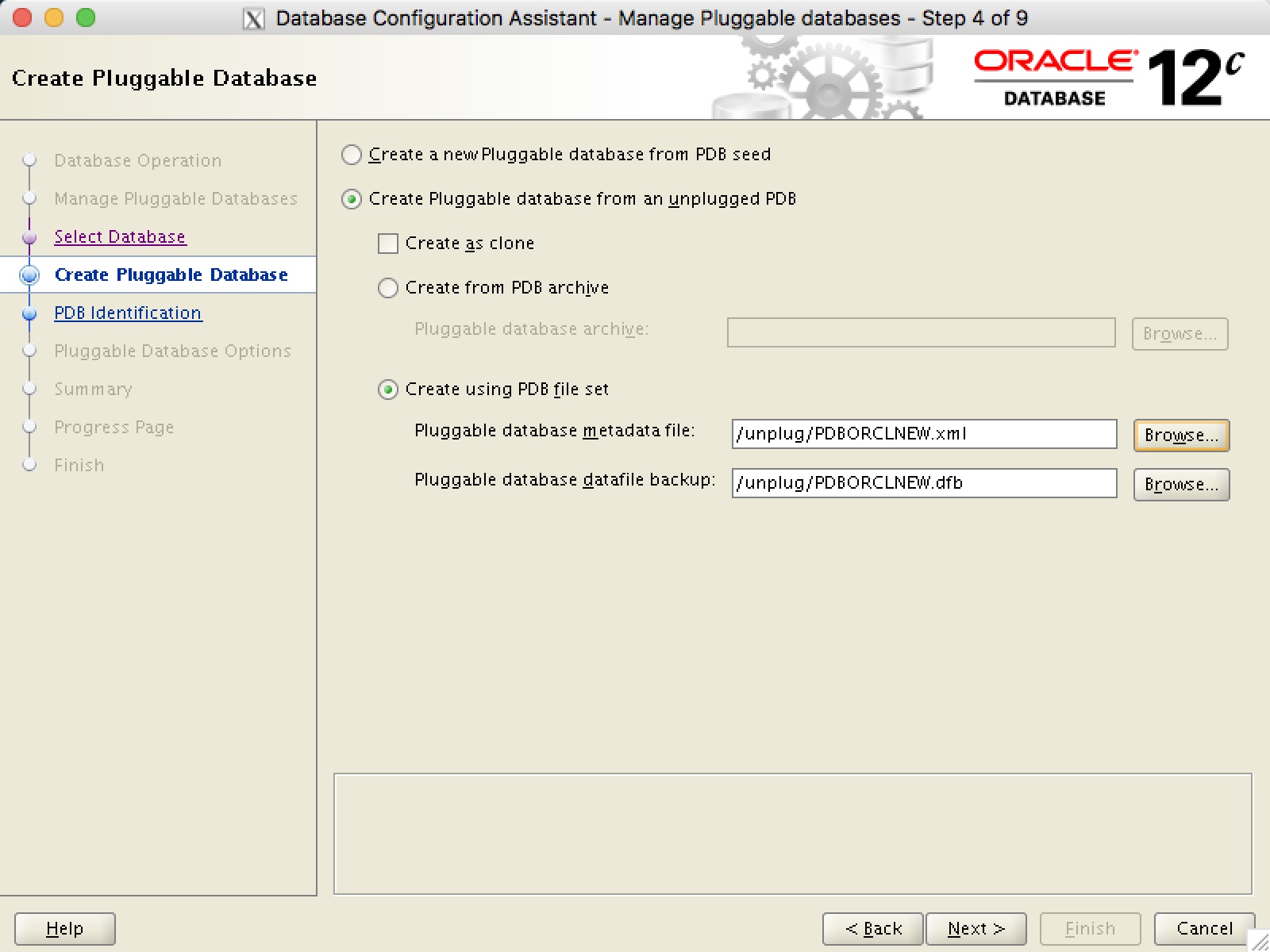Click the metadata file path input field
This screenshot has height=952, width=1270.
click(x=924, y=434)
